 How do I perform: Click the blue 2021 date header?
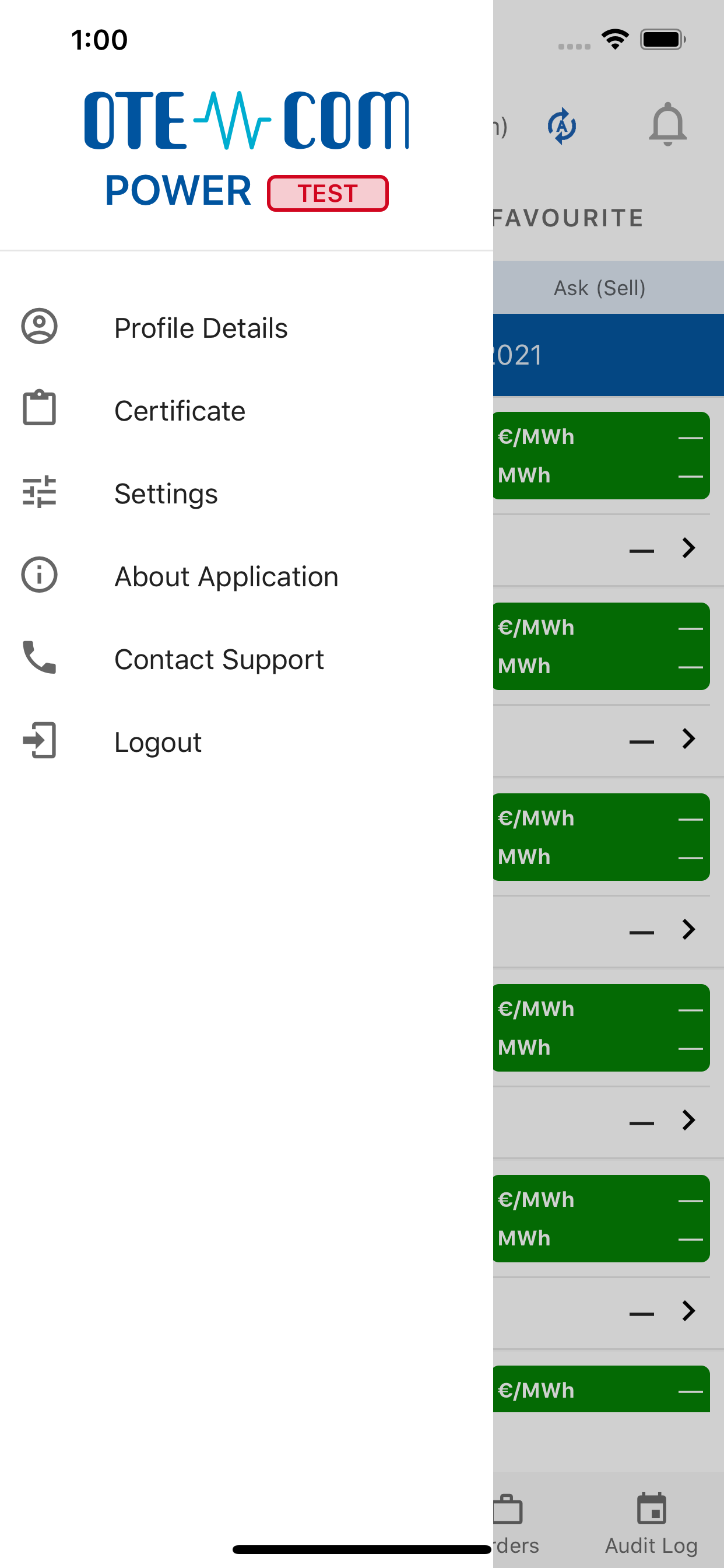pyautogui.click(x=609, y=355)
